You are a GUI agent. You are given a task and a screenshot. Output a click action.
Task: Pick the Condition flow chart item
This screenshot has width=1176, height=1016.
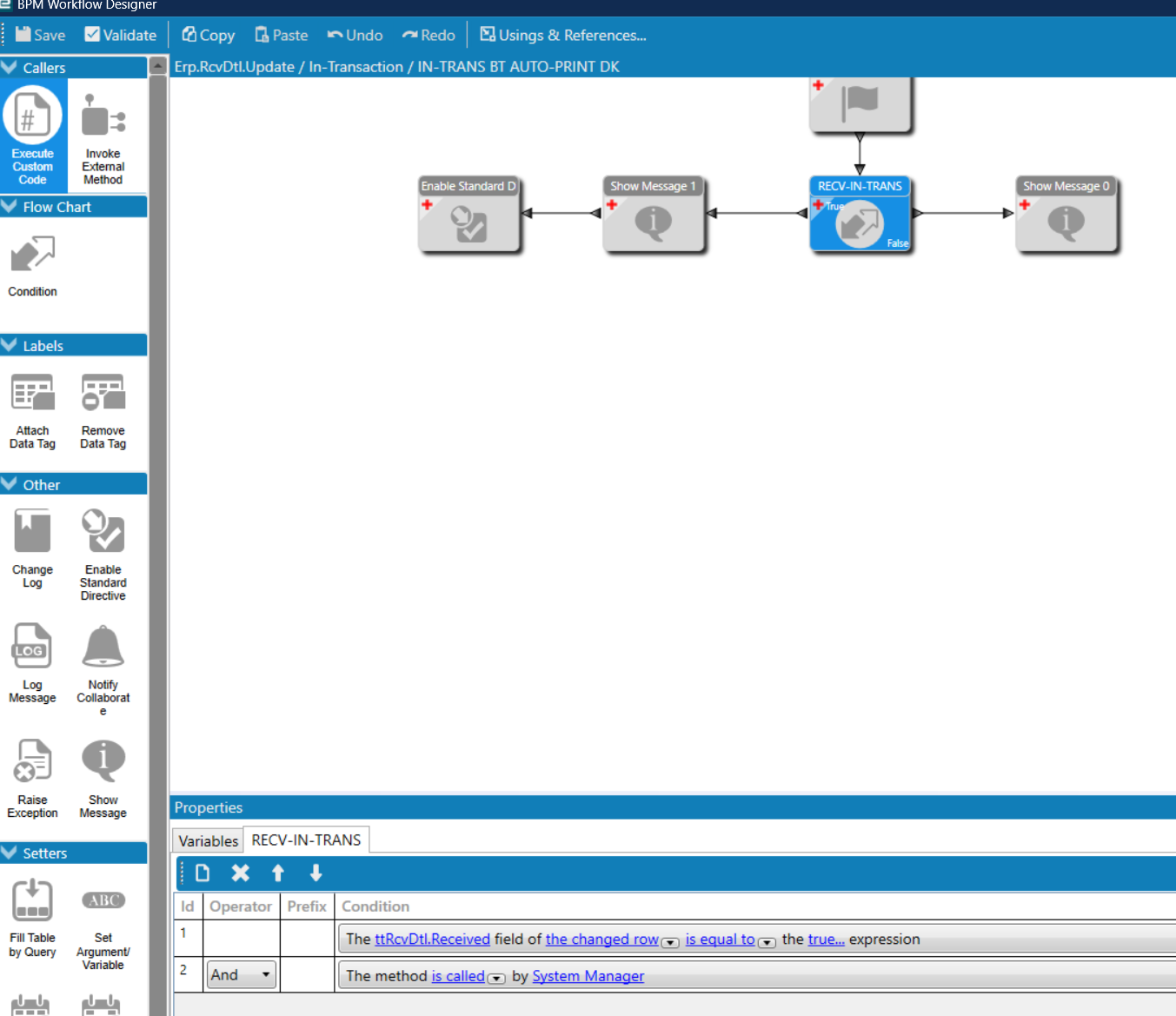pyautogui.click(x=33, y=265)
